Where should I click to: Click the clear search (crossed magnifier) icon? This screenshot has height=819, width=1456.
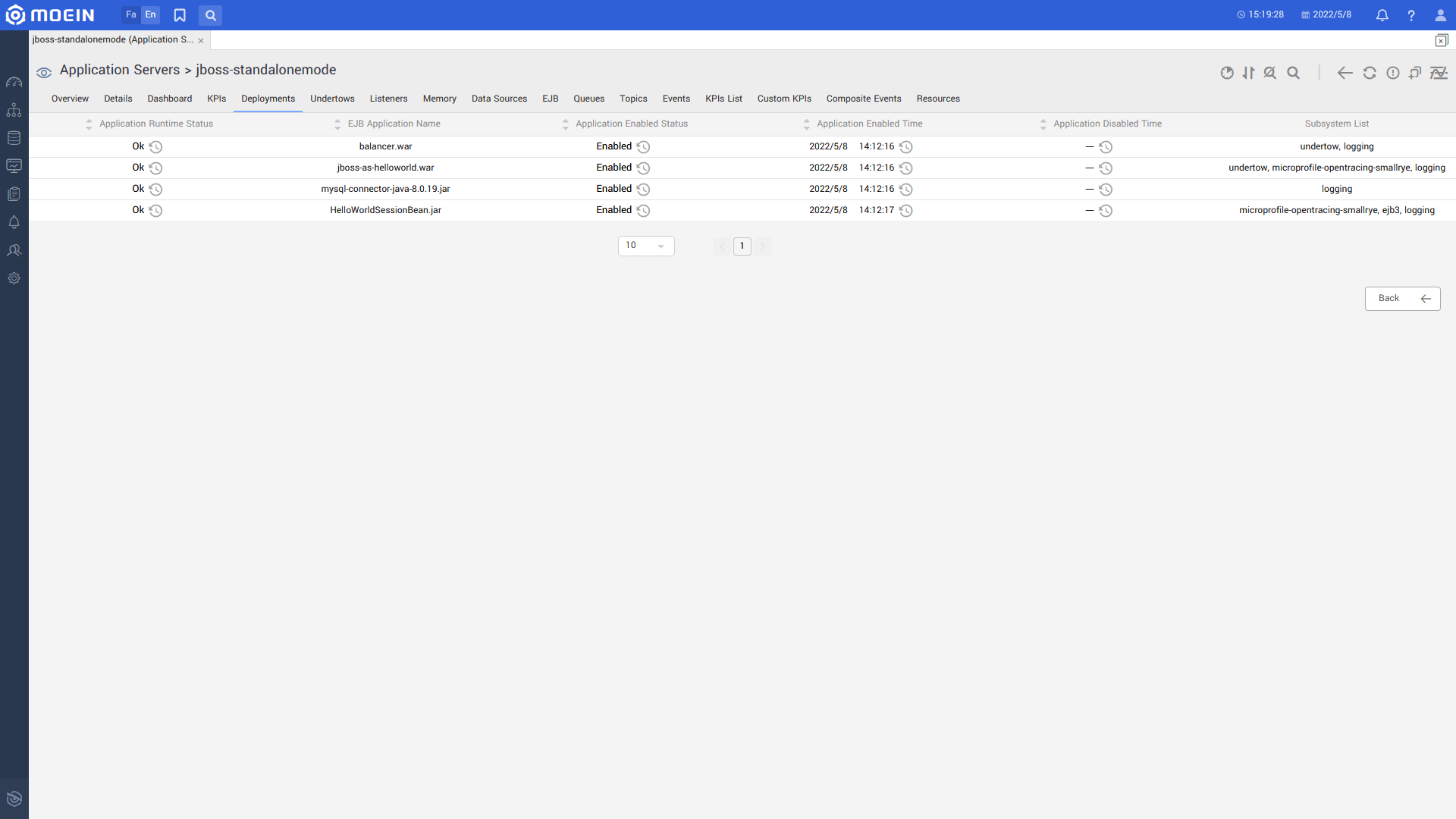click(x=1270, y=73)
